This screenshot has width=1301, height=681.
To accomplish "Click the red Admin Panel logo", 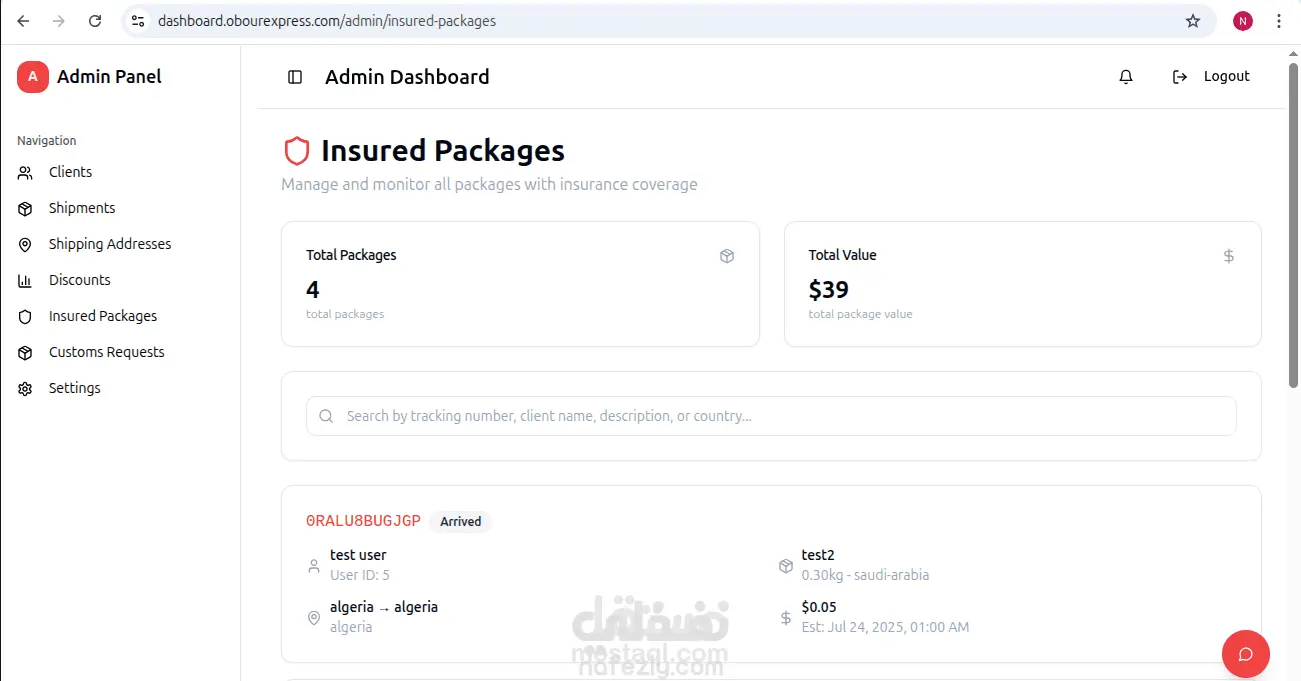I will (x=33, y=77).
